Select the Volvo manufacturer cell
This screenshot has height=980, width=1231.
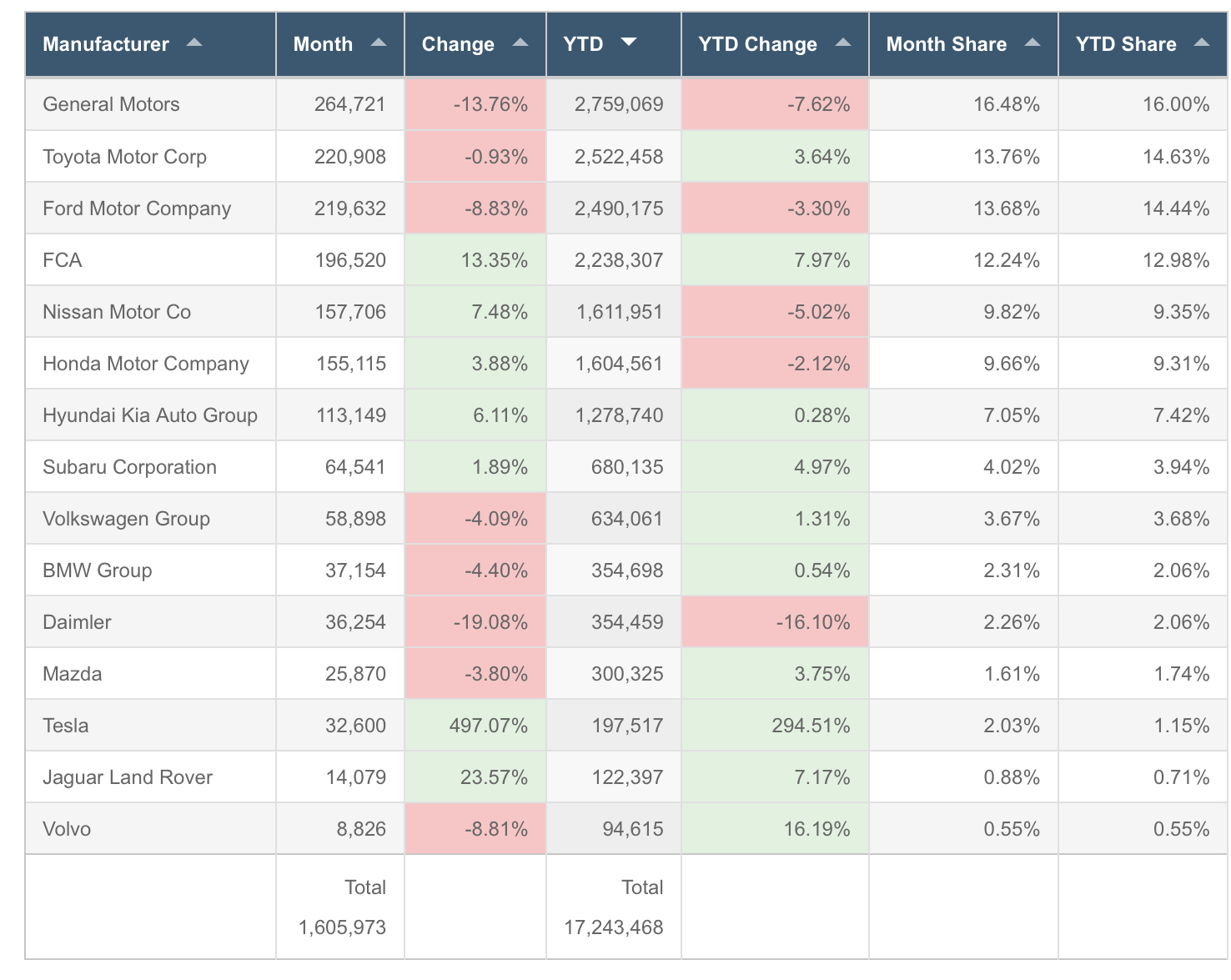(150, 828)
